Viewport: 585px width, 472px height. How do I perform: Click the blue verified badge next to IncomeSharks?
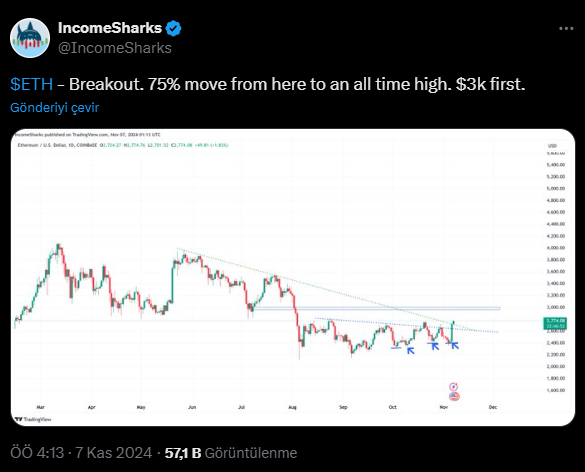[x=173, y=28]
